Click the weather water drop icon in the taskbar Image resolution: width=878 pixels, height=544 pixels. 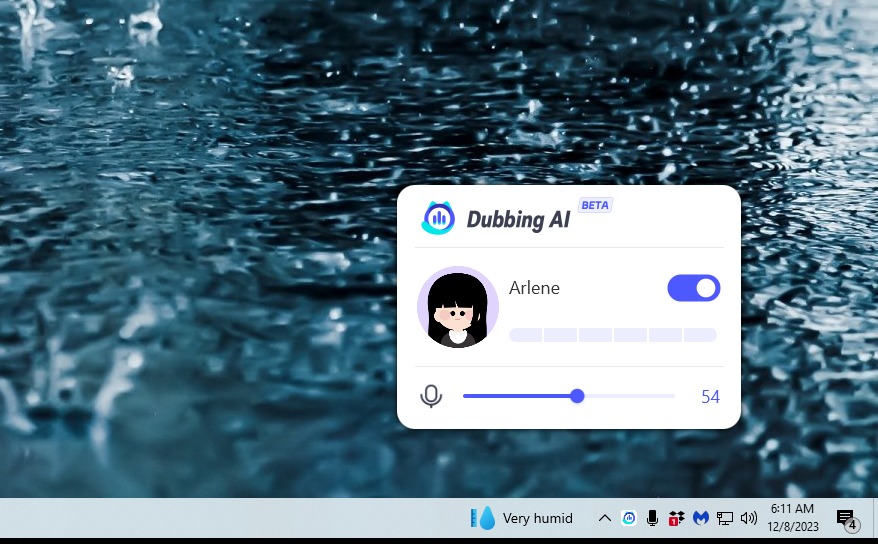(x=487, y=518)
